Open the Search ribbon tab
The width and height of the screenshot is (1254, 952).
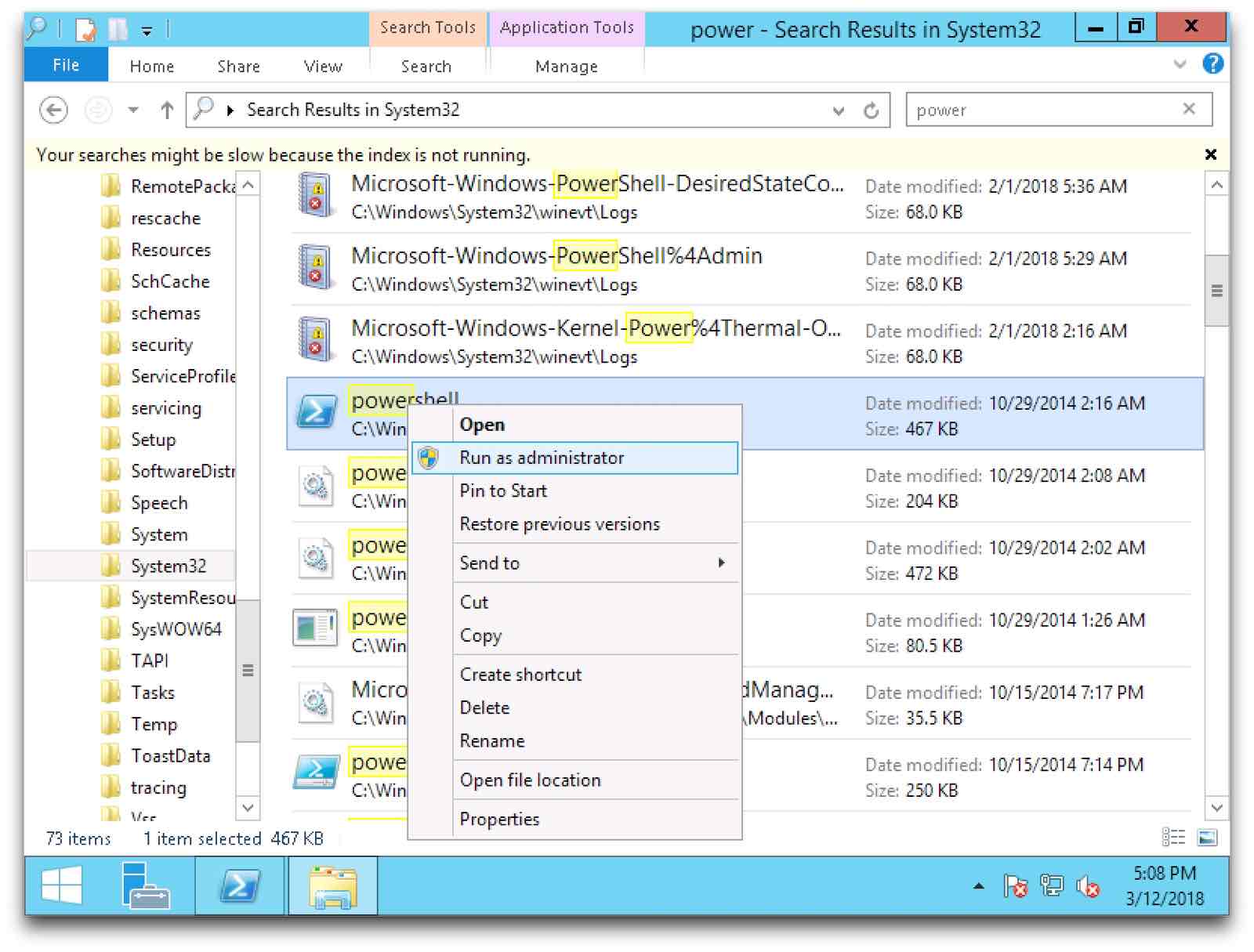click(426, 67)
